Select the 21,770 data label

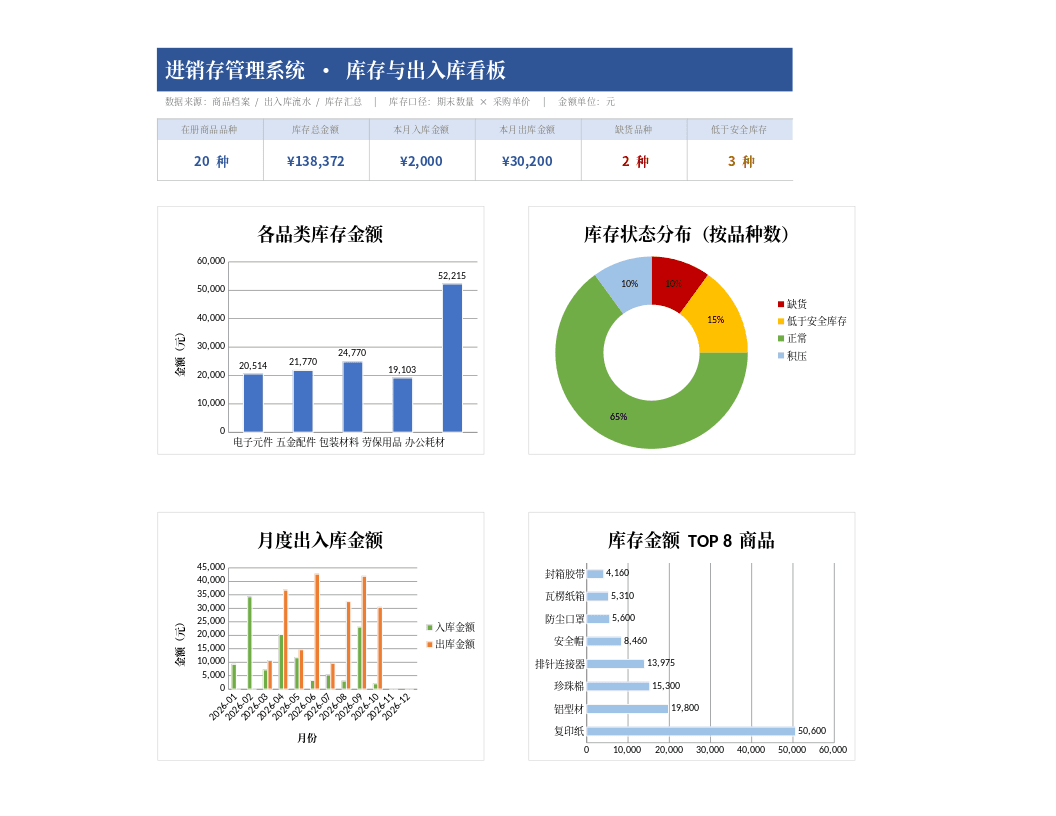click(303, 362)
